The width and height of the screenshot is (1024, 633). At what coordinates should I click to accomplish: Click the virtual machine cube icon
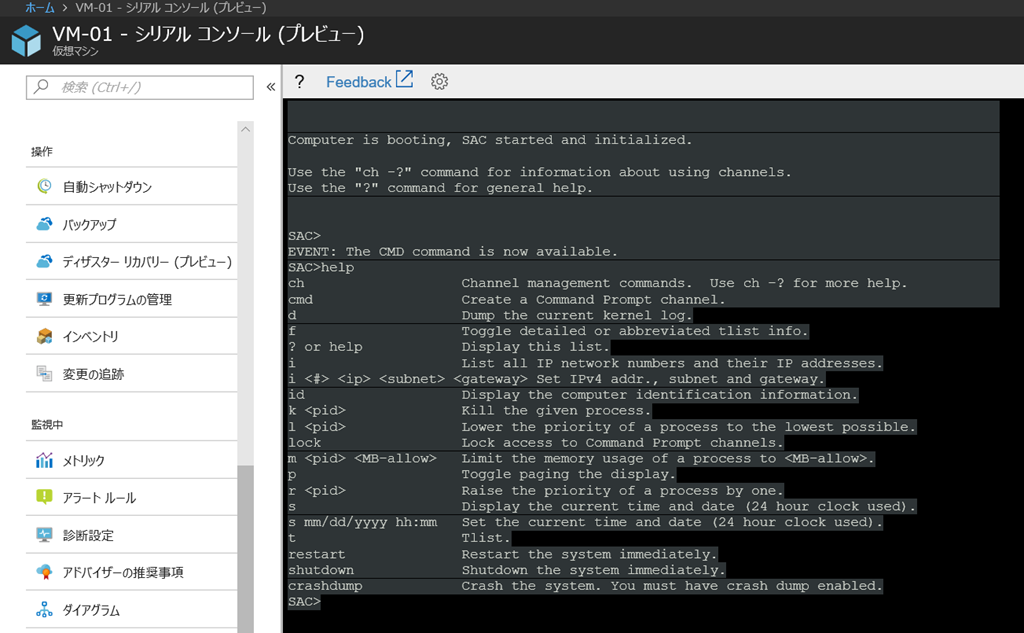[25, 42]
